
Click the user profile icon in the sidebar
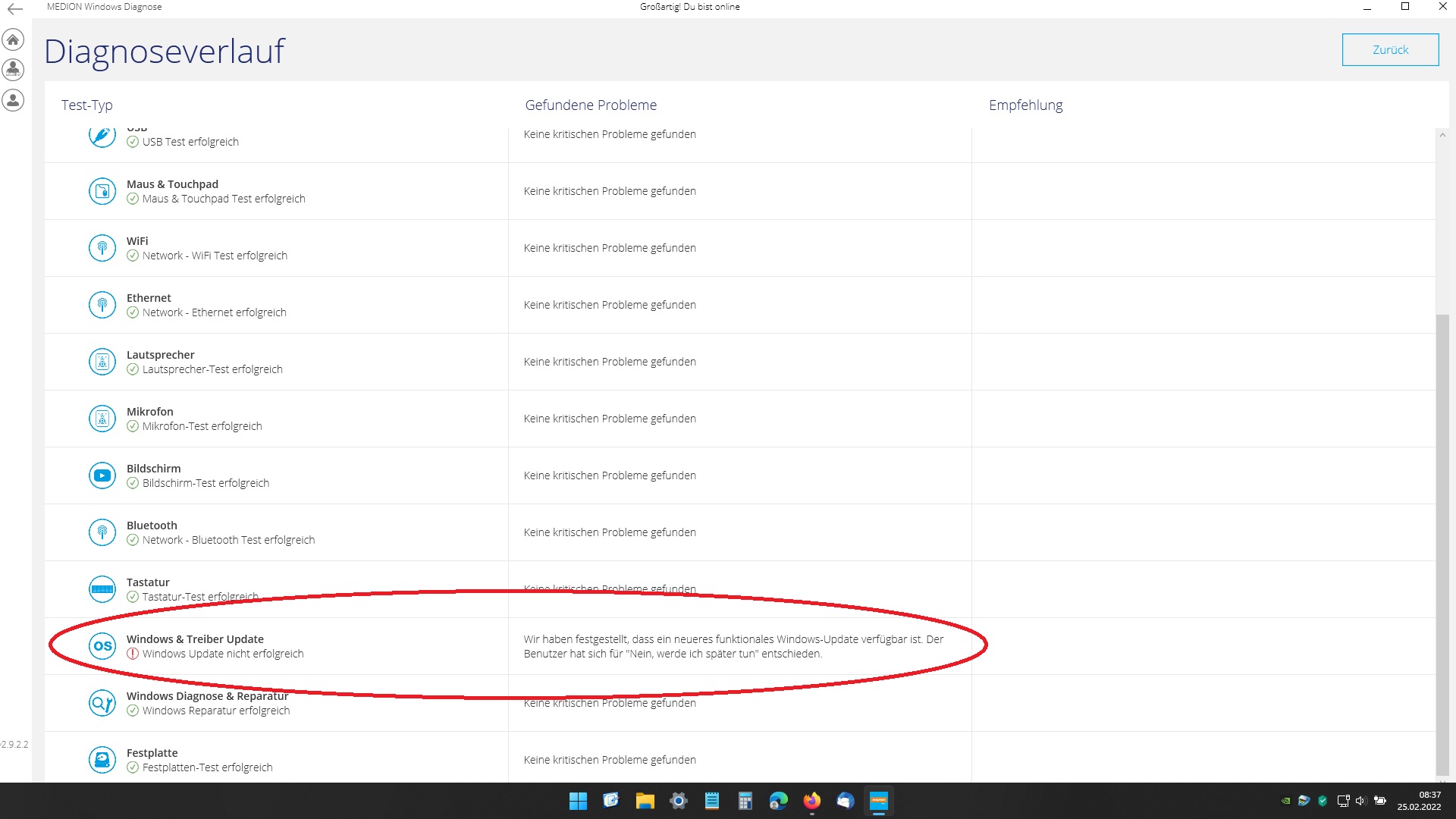(x=13, y=99)
